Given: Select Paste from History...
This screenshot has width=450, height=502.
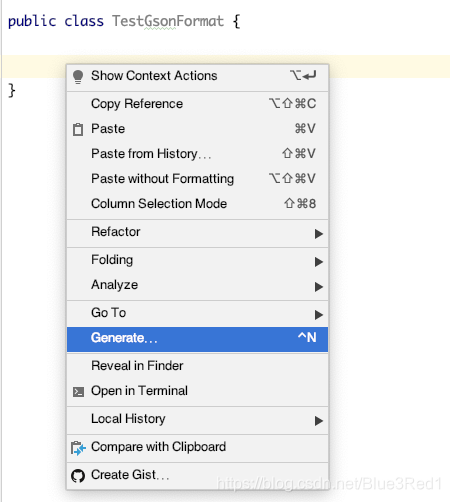Looking at the screenshot, I should coord(197,154).
